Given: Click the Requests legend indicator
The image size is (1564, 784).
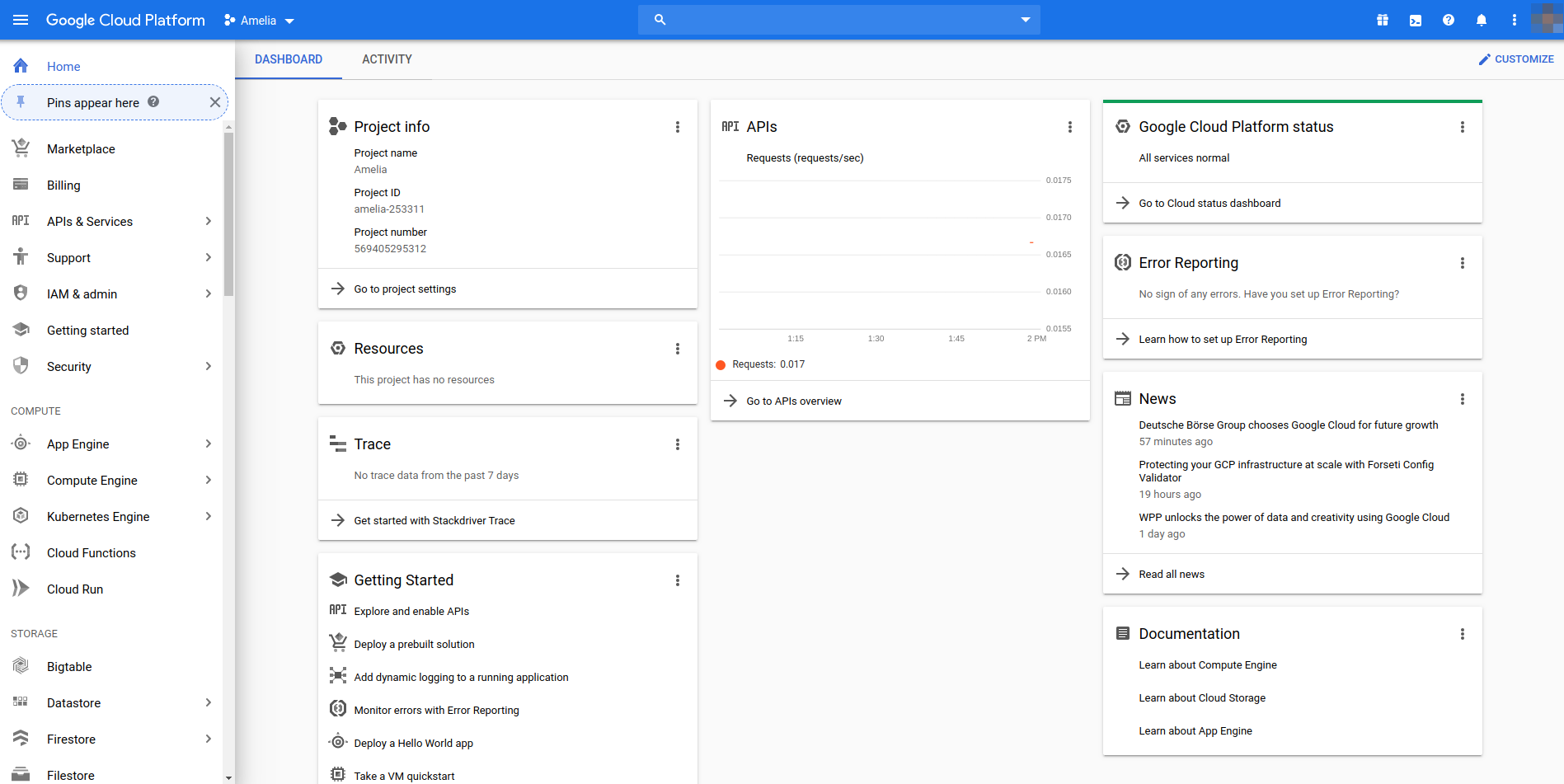Looking at the screenshot, I should 721,364.
